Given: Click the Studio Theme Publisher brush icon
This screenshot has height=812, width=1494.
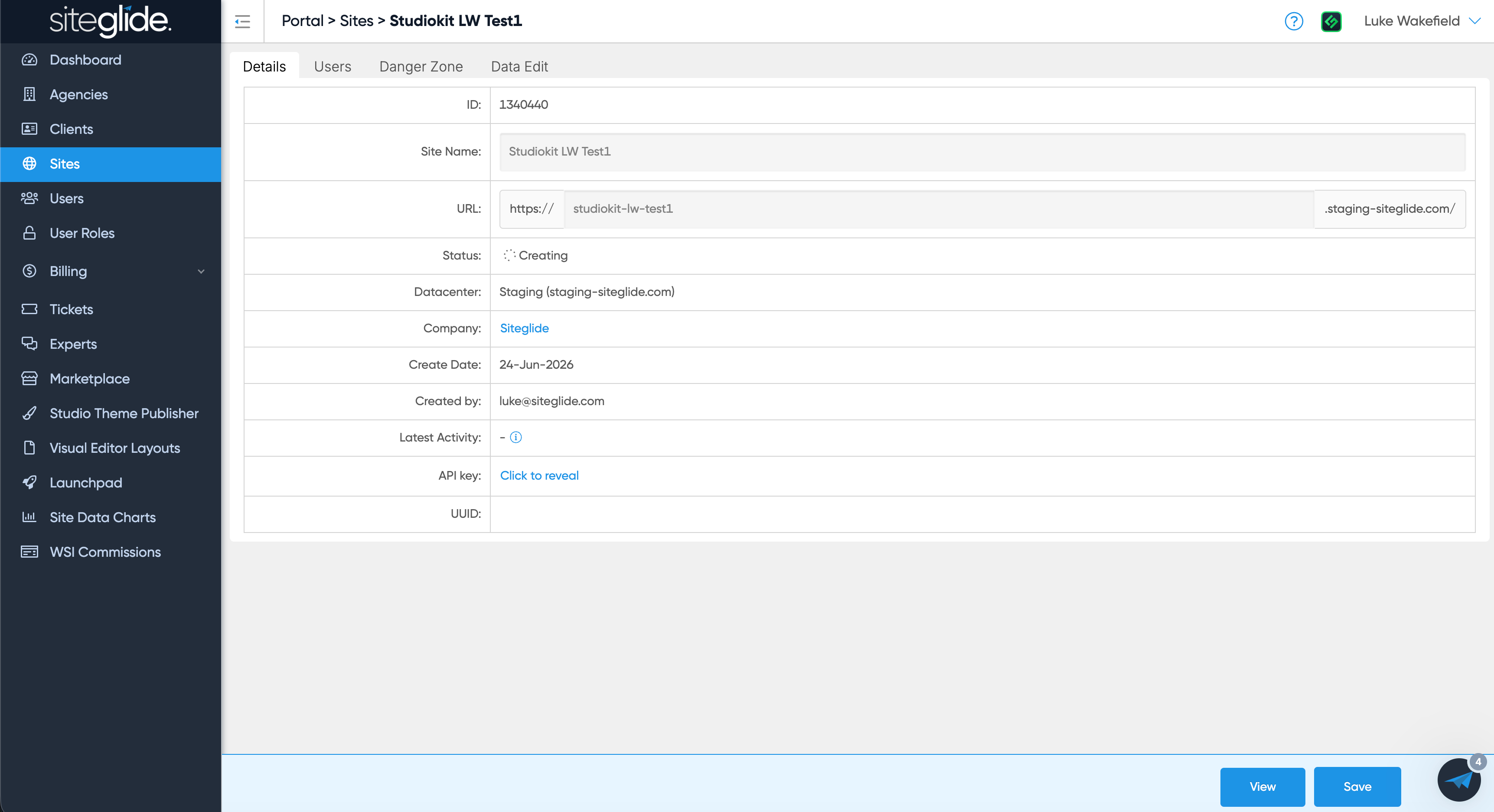Looking at the screenshot, I should pos(29,413).
